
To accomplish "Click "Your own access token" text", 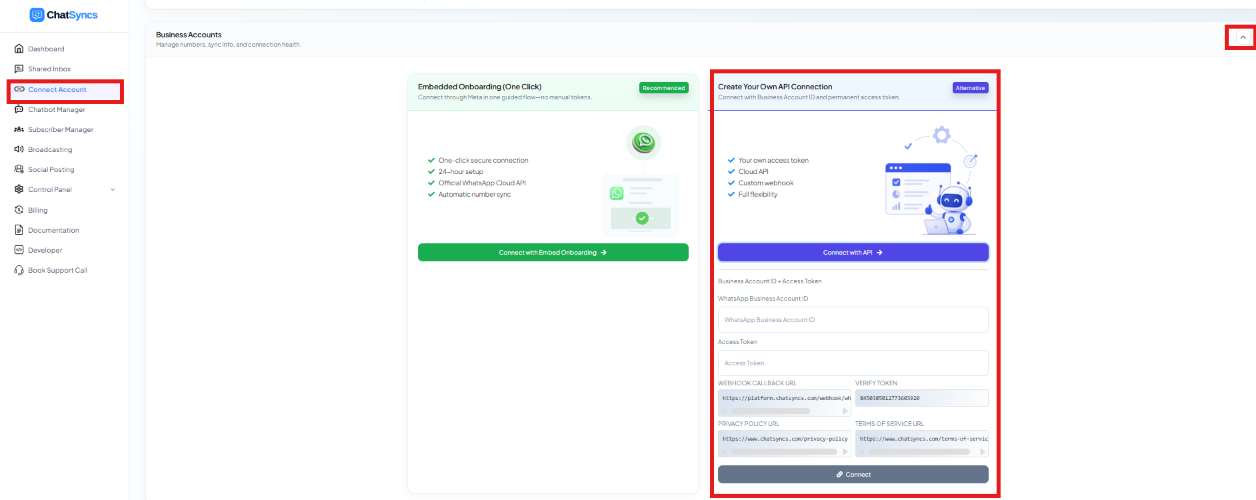I will click(774, 160).
